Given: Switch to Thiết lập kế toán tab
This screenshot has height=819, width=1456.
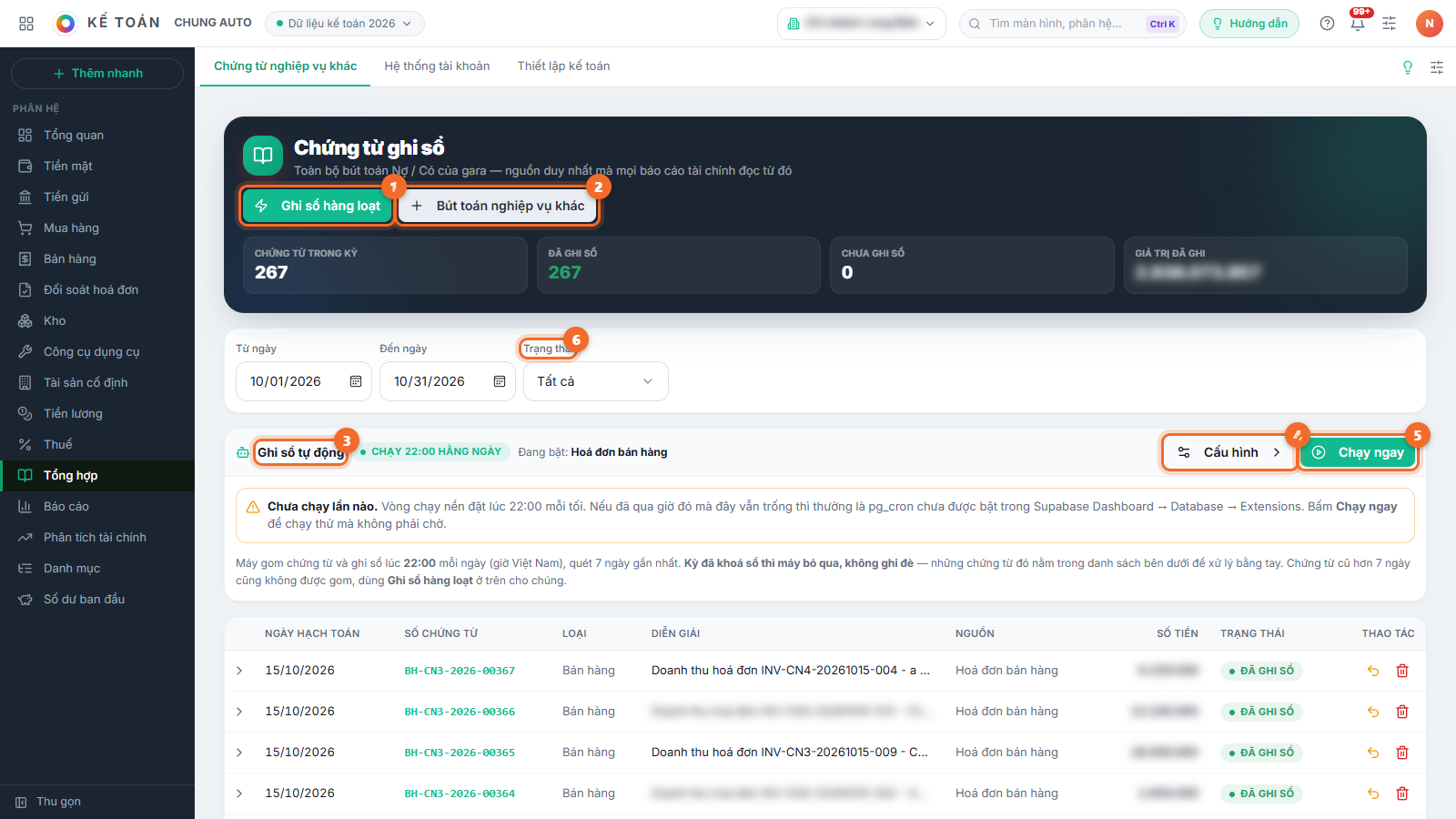Looking at the screenshot, I should coord(564,66).
